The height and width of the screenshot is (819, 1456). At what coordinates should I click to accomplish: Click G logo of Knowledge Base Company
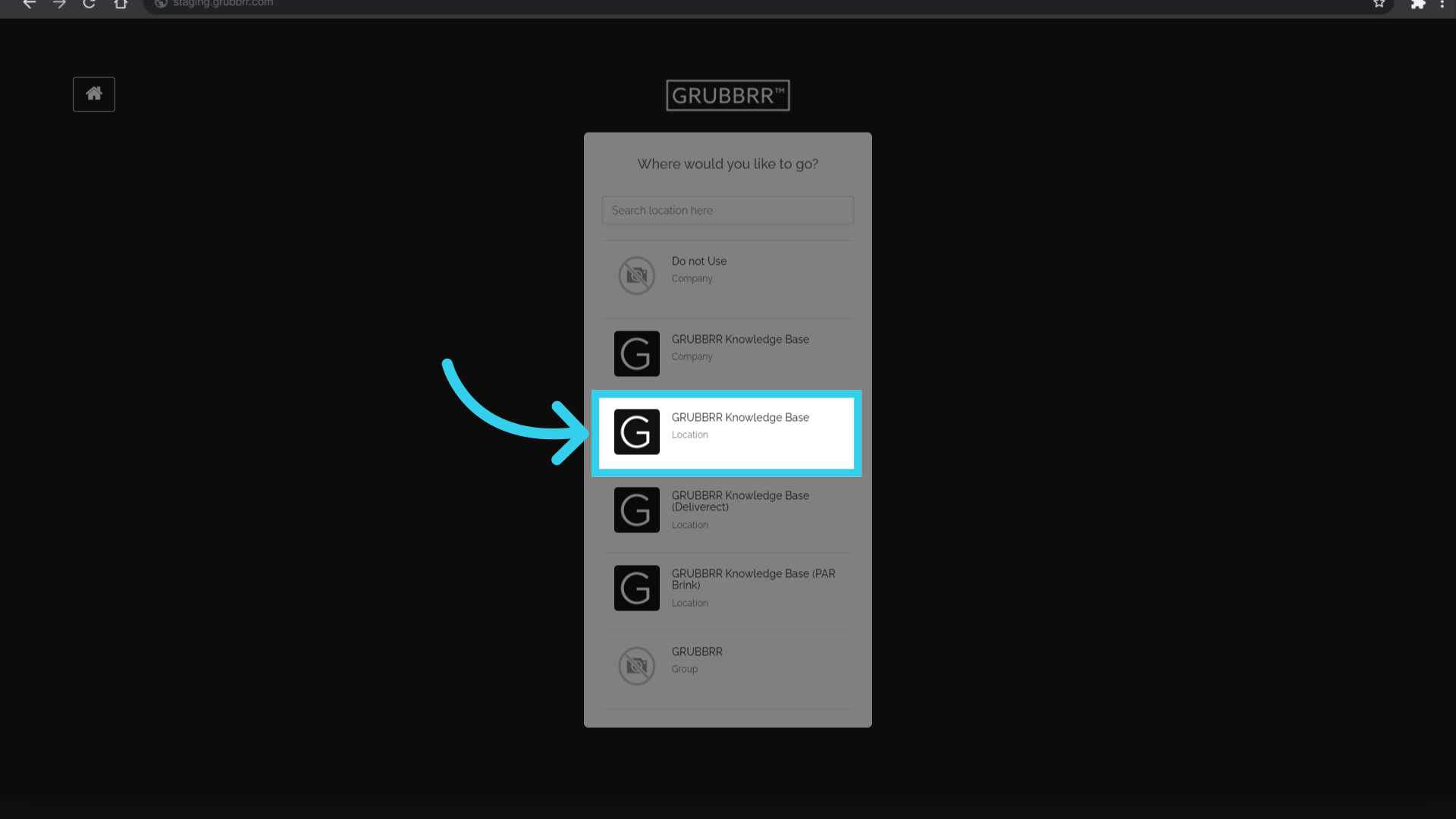[x=637, y=353]
